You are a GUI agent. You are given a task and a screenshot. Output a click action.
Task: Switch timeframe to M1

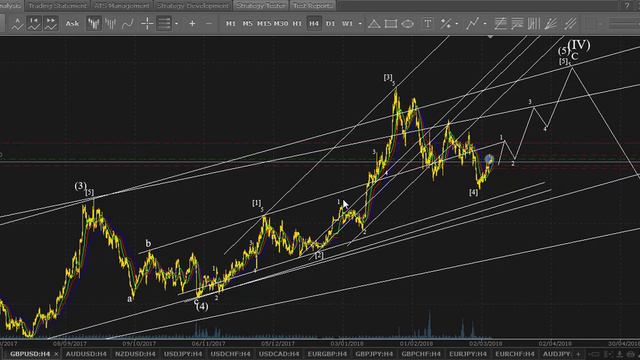231,24
